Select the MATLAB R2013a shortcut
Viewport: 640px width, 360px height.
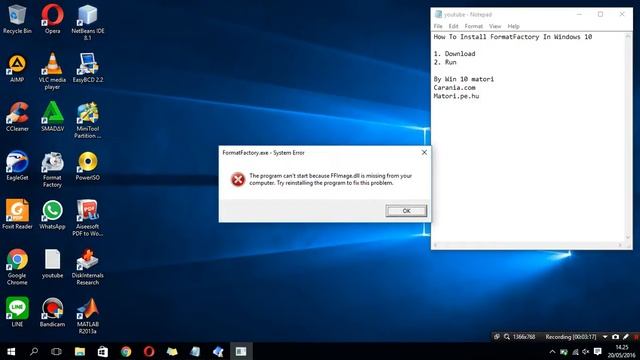87,316
